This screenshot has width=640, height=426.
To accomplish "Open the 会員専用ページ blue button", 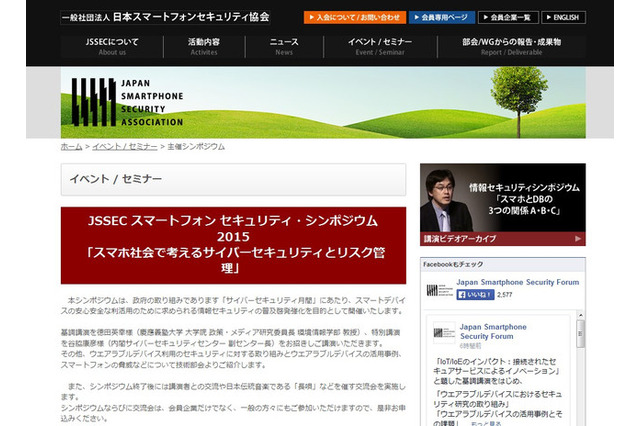I will click(442, 17).
